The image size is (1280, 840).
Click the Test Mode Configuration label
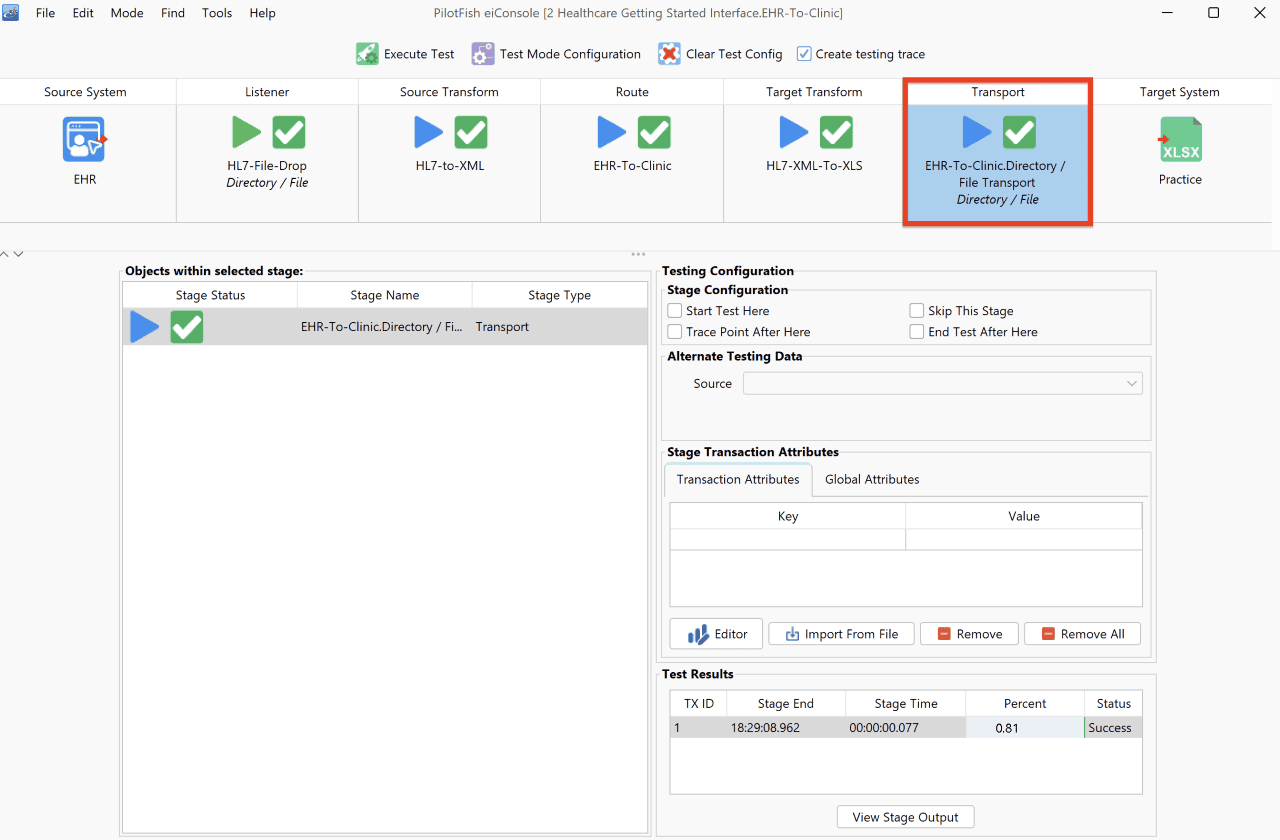(x=570, y=54)
